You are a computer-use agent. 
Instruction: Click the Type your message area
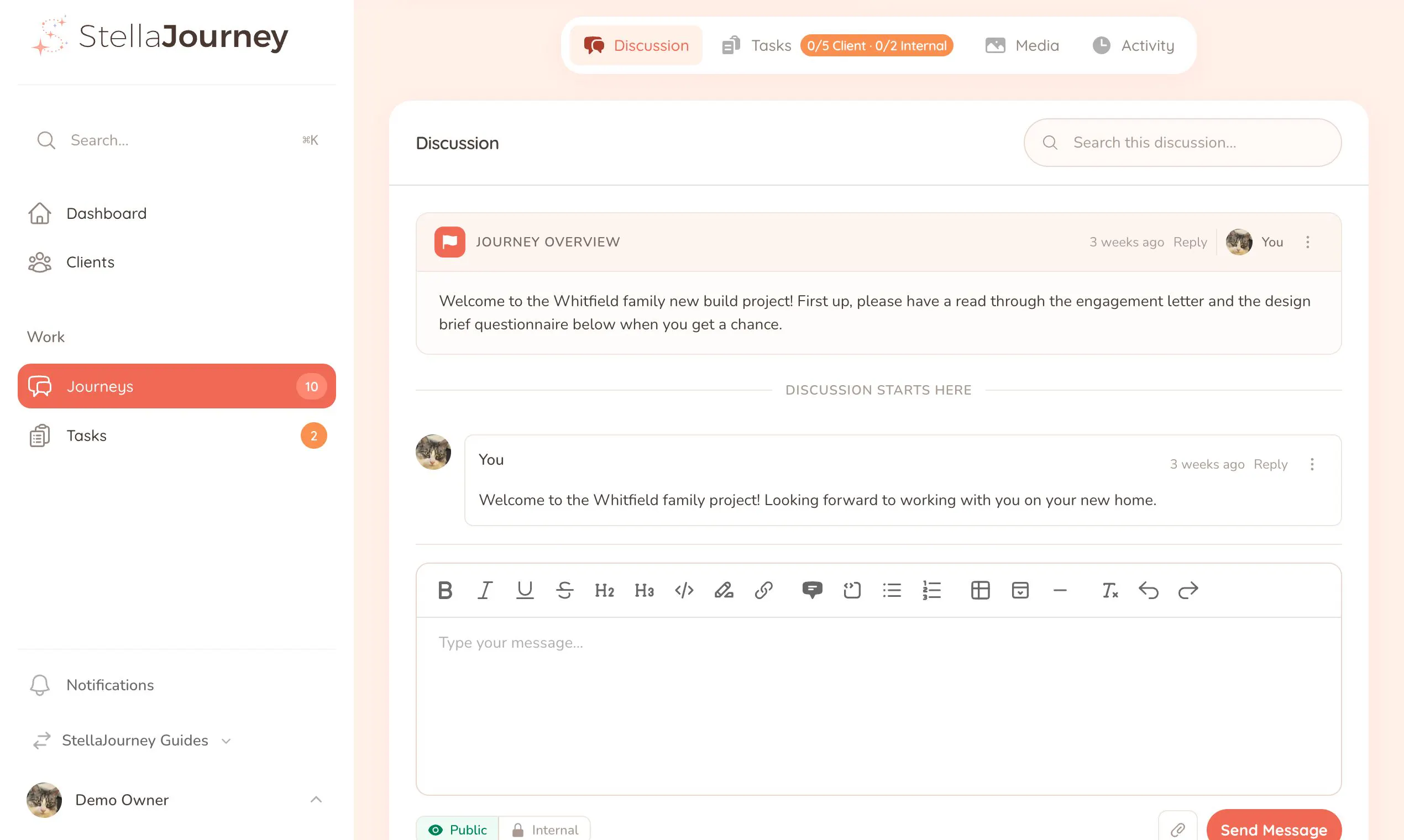point(879,705)
